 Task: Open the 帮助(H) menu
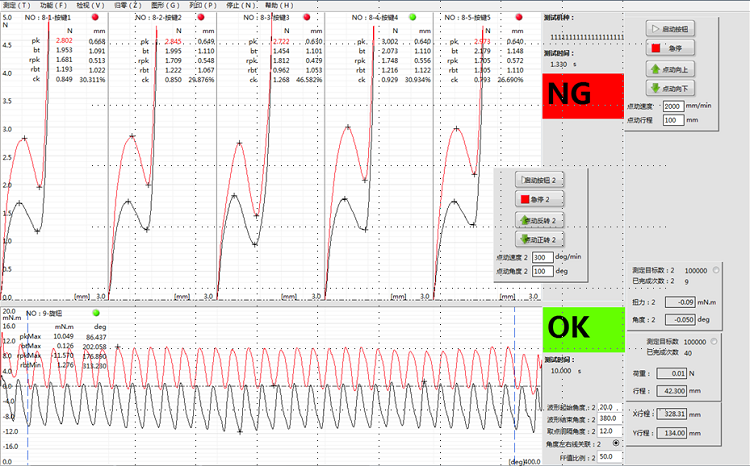click(279, 5)
